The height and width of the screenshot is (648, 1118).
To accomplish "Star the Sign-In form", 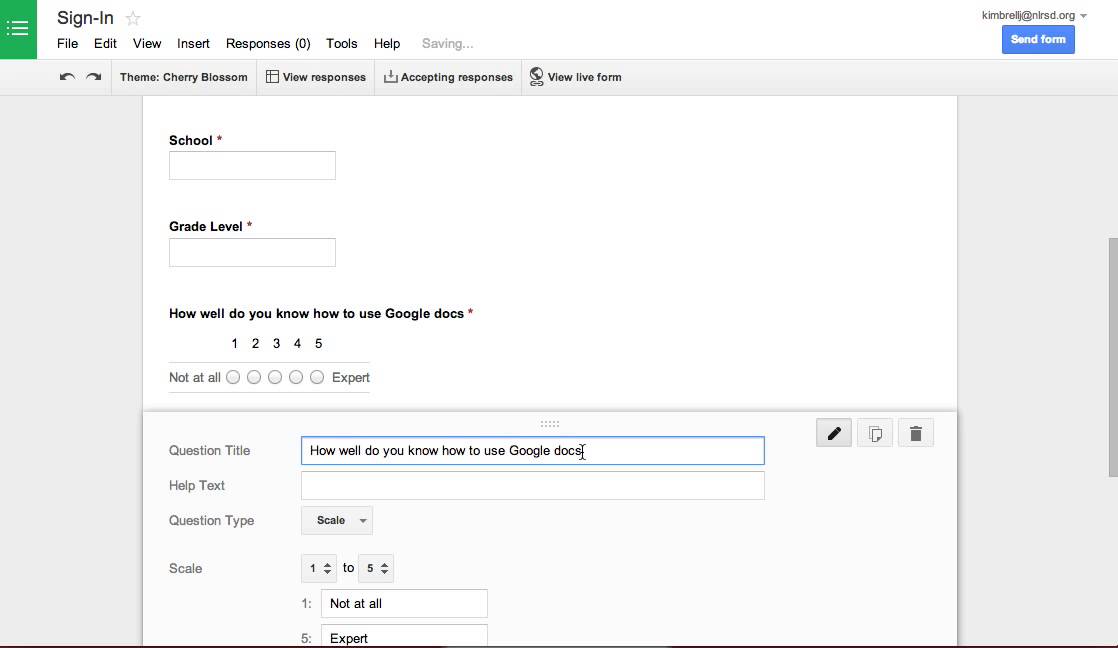I will point(133,19).
